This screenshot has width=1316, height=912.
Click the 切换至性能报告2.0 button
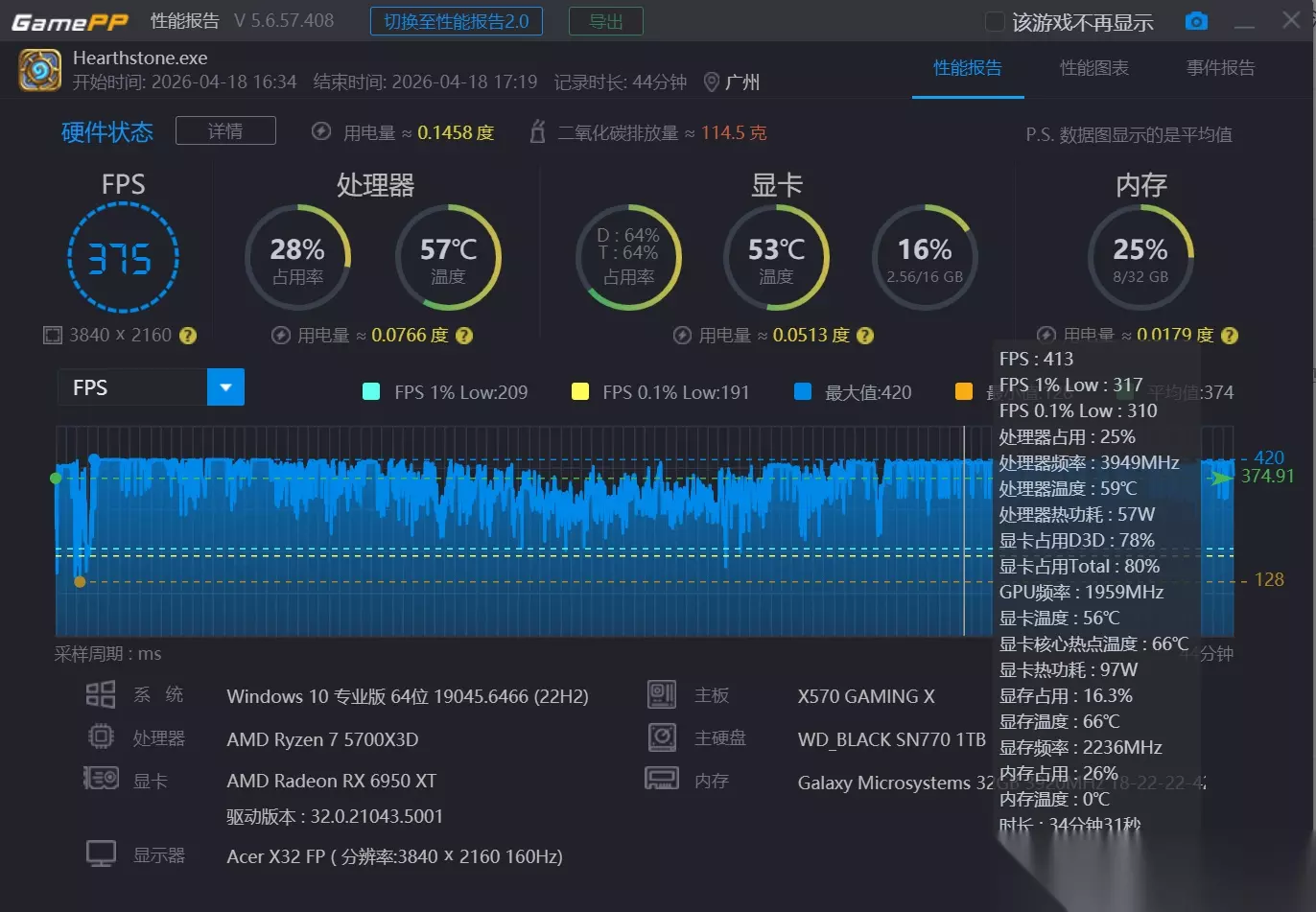457,21
